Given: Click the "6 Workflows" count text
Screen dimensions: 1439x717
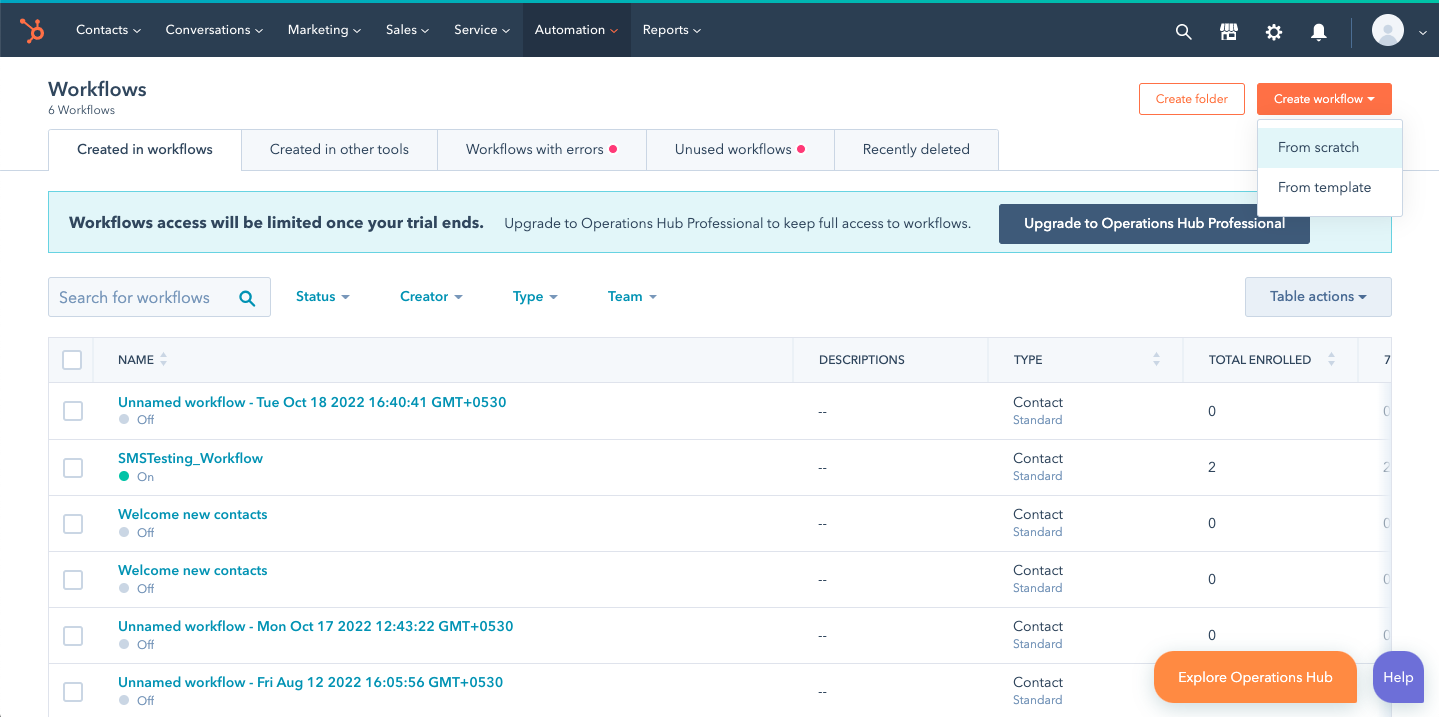Looking at the screenshot, I should point(81,110).
